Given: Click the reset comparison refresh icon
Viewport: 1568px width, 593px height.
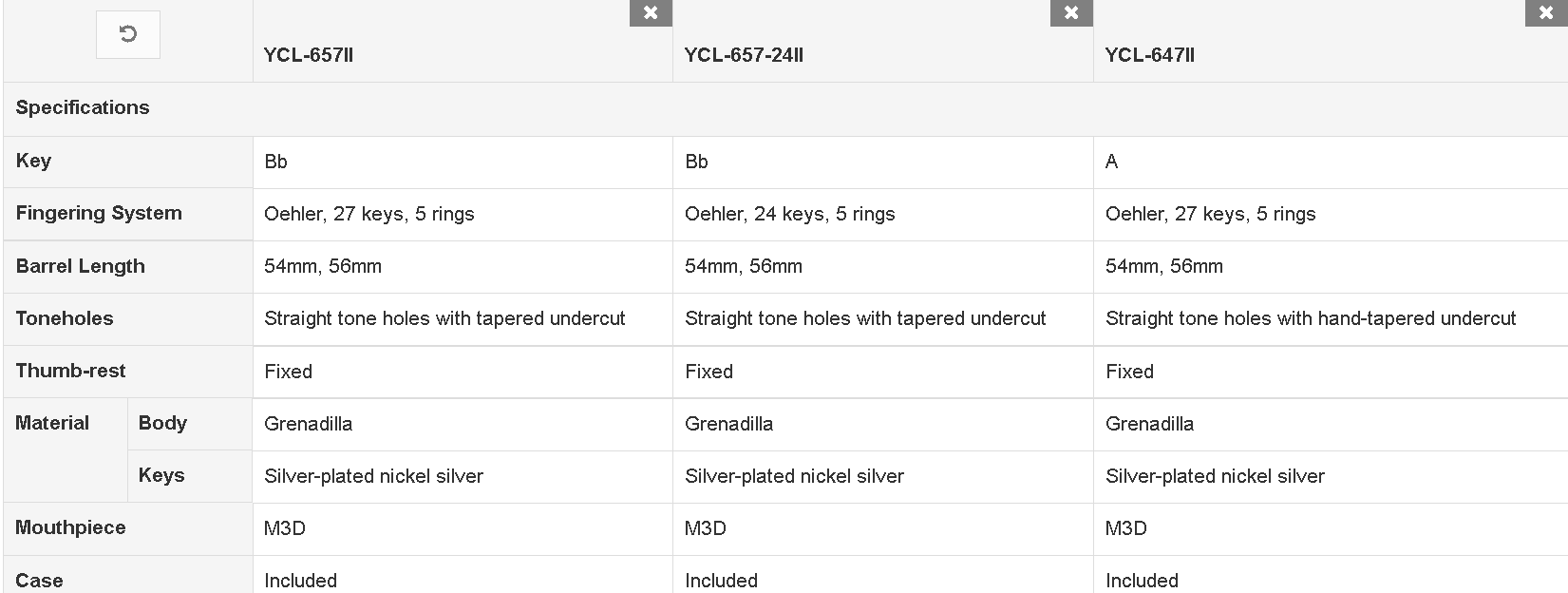Looking at the screenshot, I should click(x=128, y=35).
